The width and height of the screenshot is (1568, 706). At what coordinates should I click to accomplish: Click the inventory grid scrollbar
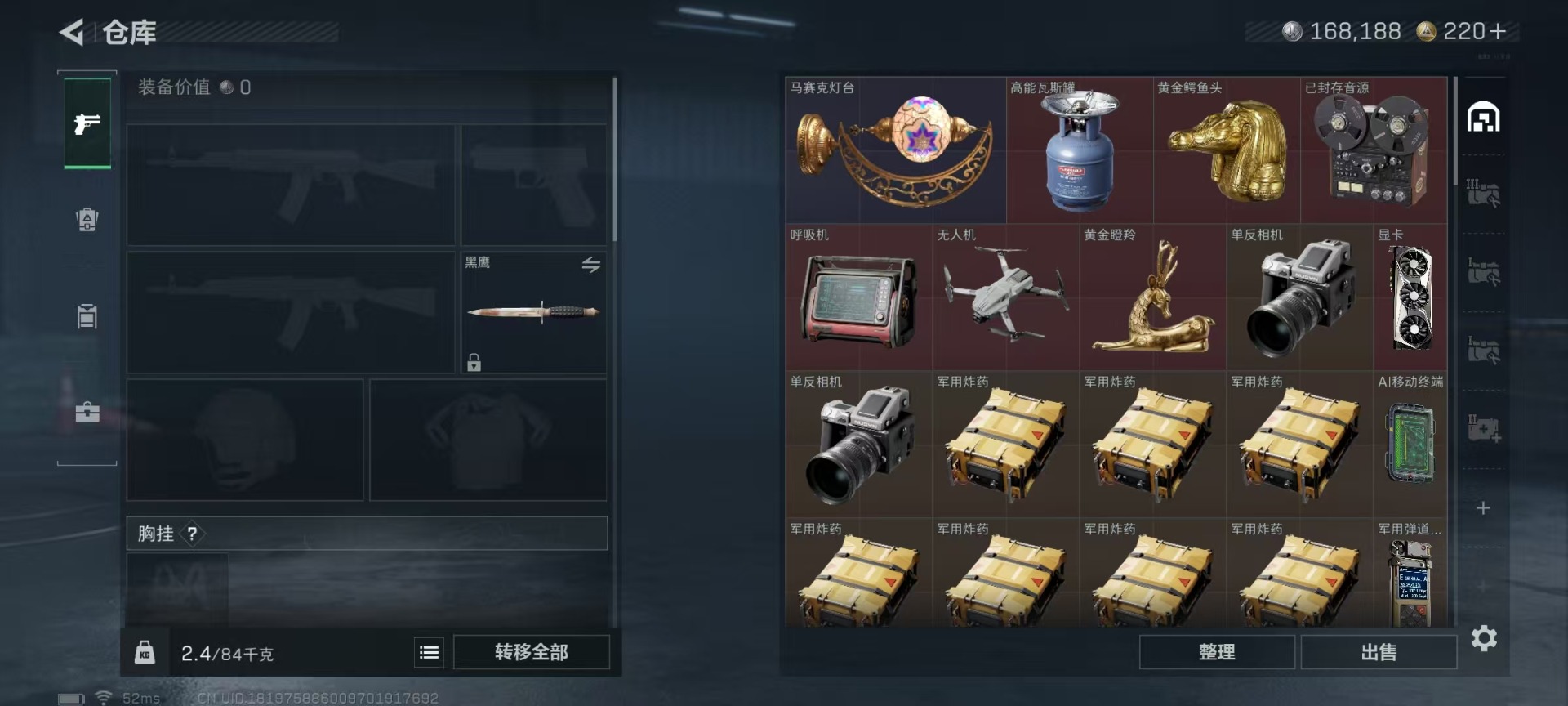[x=1454, y=131]
